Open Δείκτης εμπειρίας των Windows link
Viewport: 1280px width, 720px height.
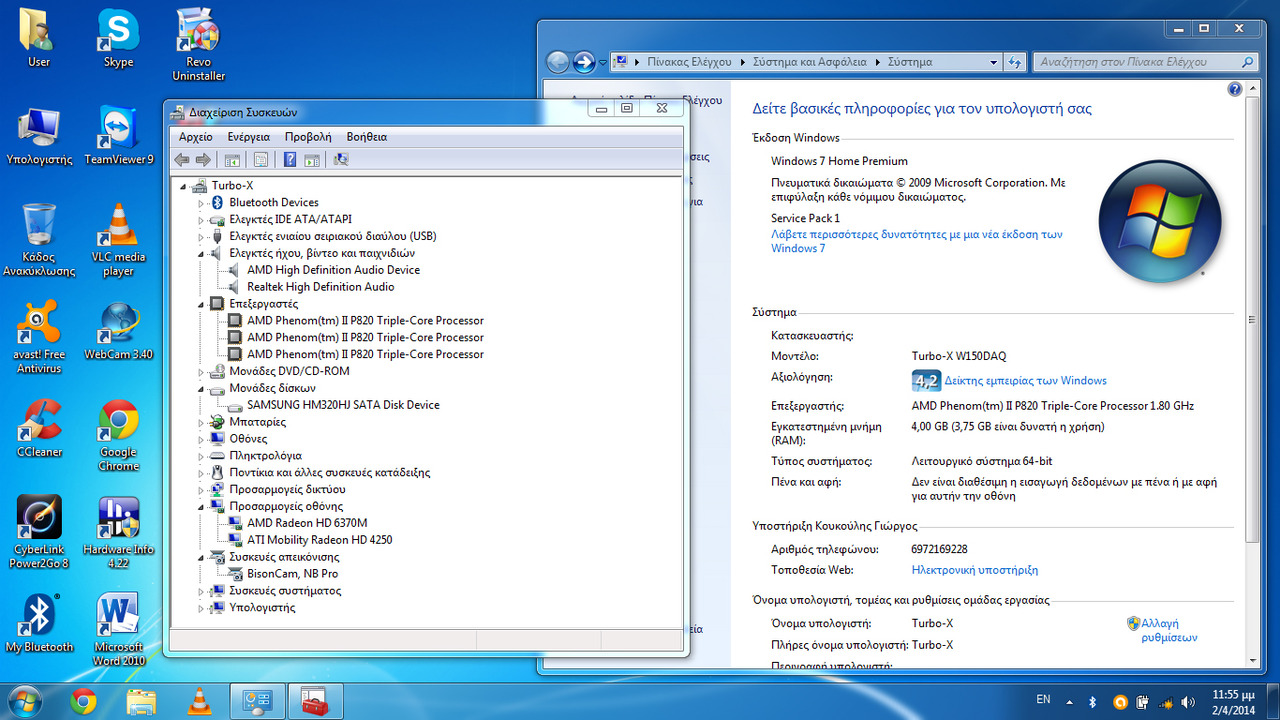coord(1025,381)
